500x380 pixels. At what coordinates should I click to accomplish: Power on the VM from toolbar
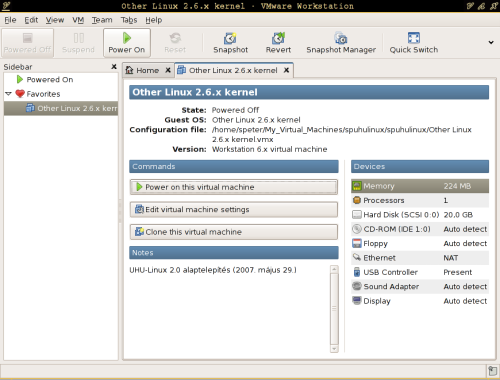(127, 43)
